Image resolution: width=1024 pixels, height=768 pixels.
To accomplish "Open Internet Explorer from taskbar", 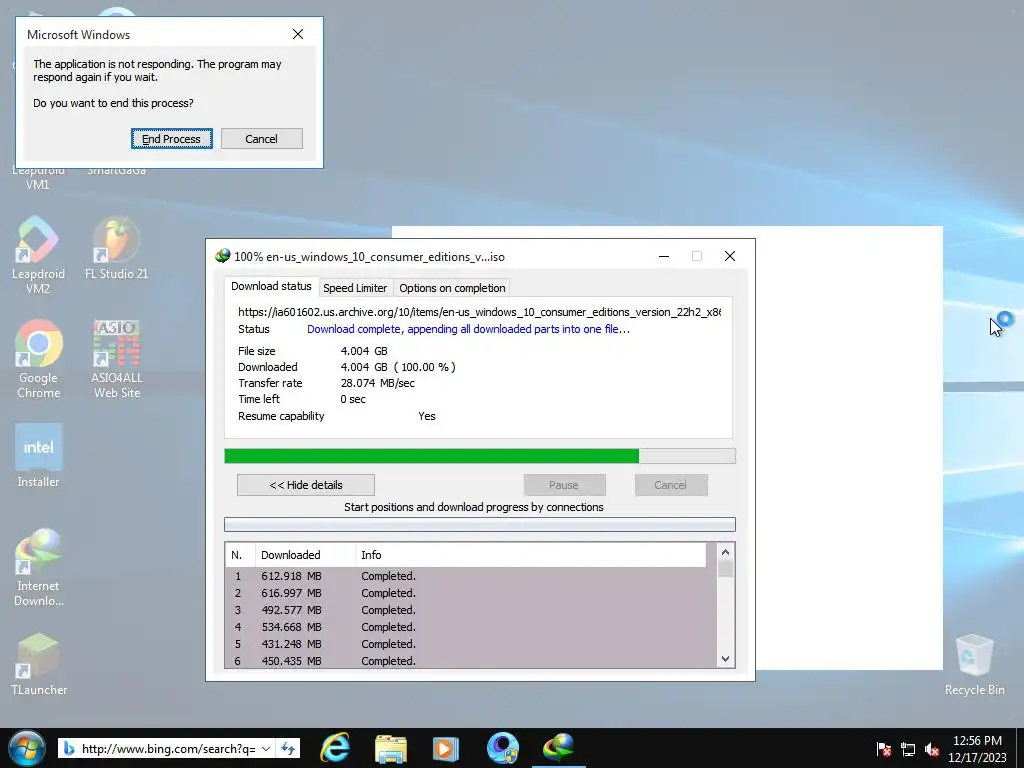I will pos(335,748).
